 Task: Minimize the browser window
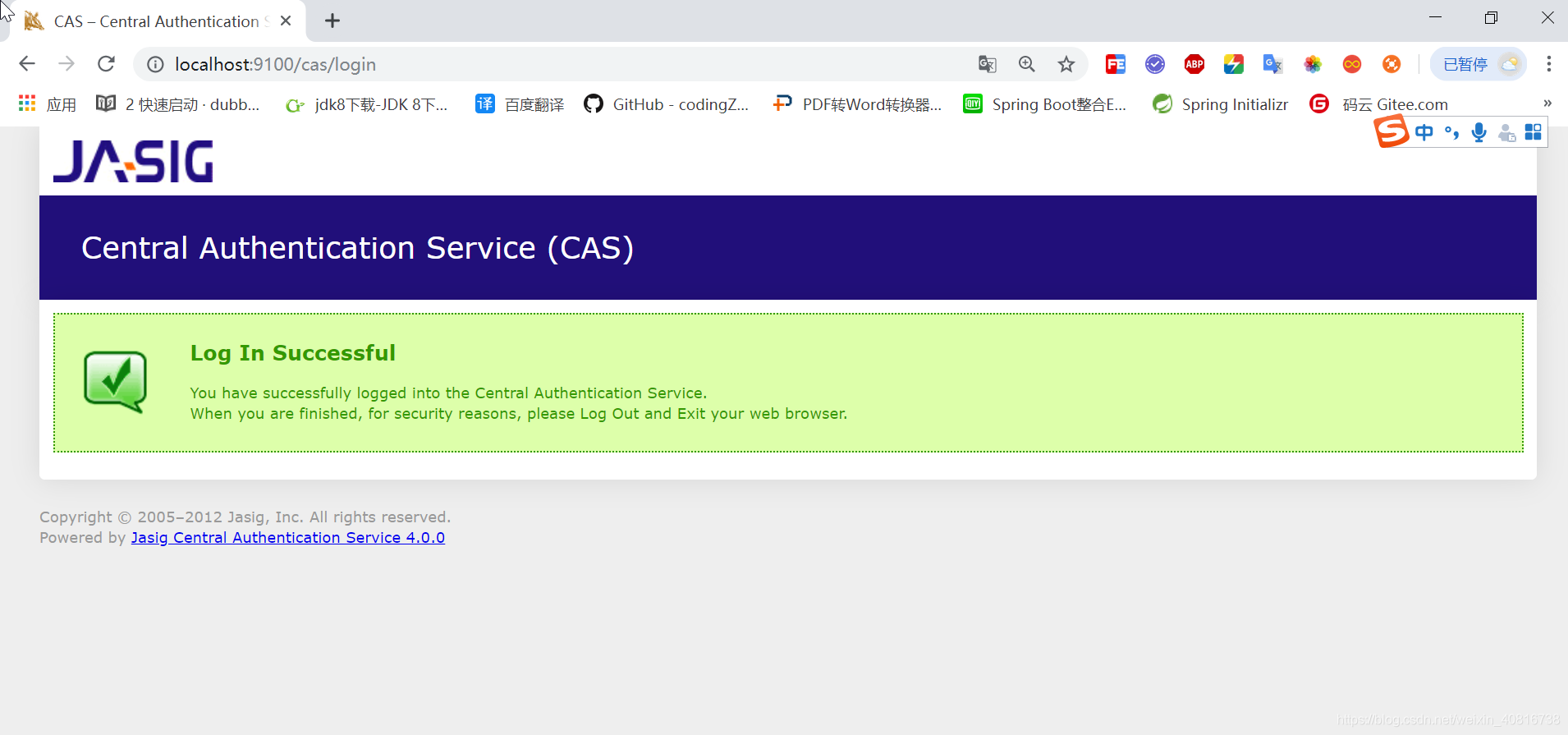tap(1436, 18)
